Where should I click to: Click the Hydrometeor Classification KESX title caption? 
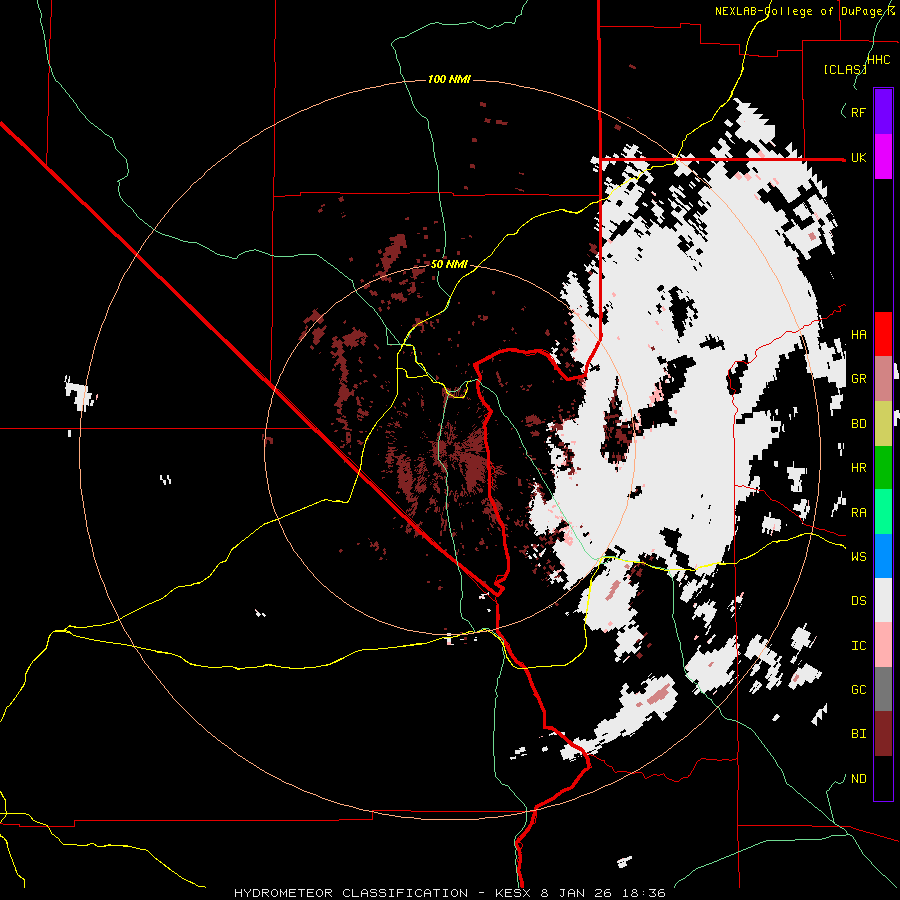[x=450, y=893]
